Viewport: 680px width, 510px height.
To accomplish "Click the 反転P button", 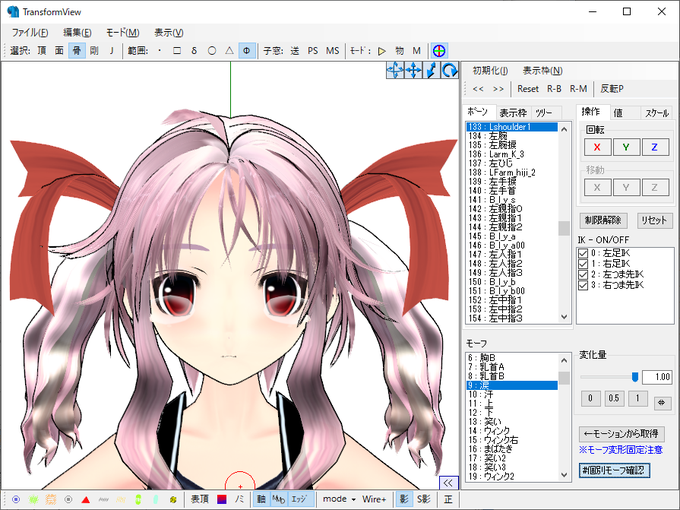I will (x=612, y=89).
